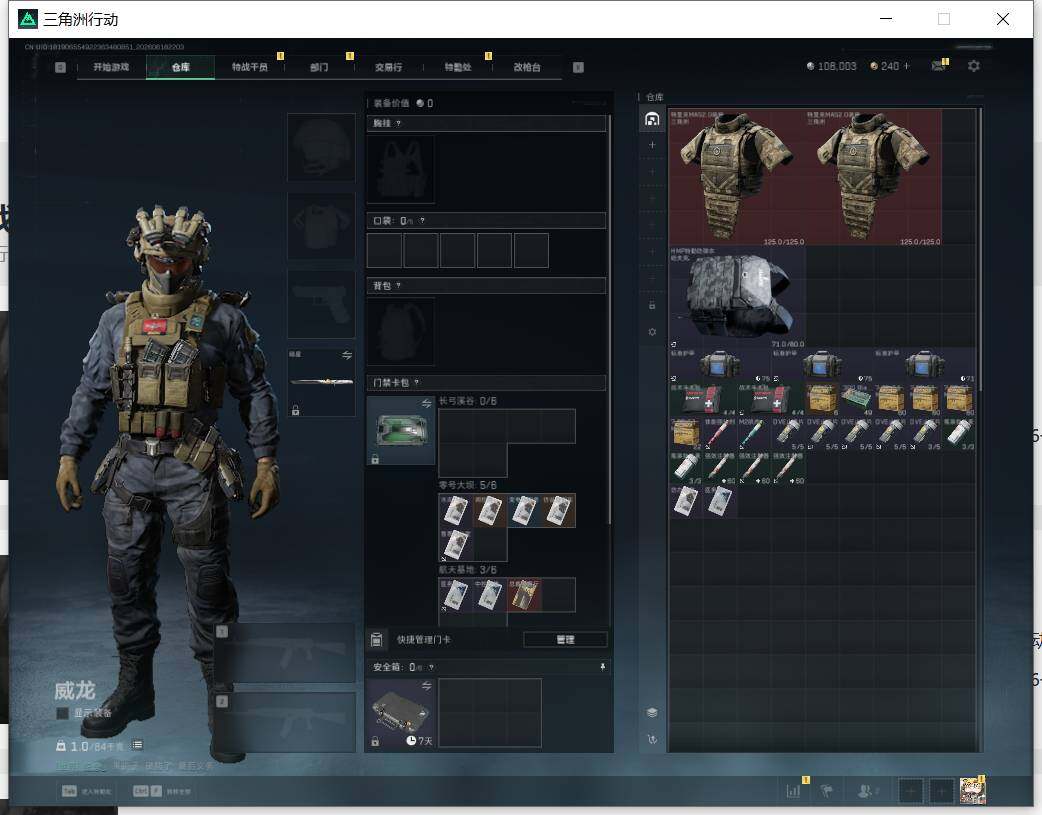Swap the safe box with arrows icon

426,685
